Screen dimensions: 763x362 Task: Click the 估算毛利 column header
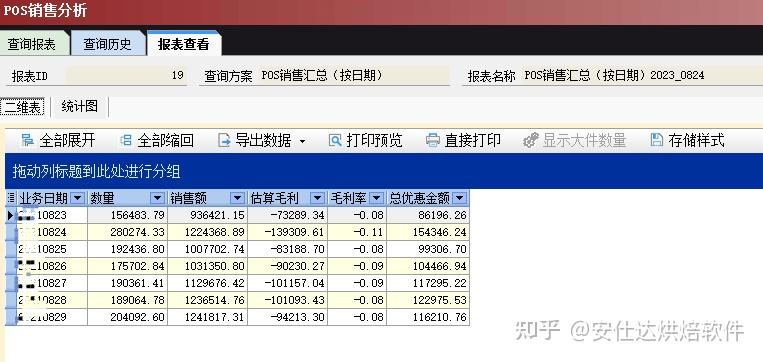[x=288, y=198]
